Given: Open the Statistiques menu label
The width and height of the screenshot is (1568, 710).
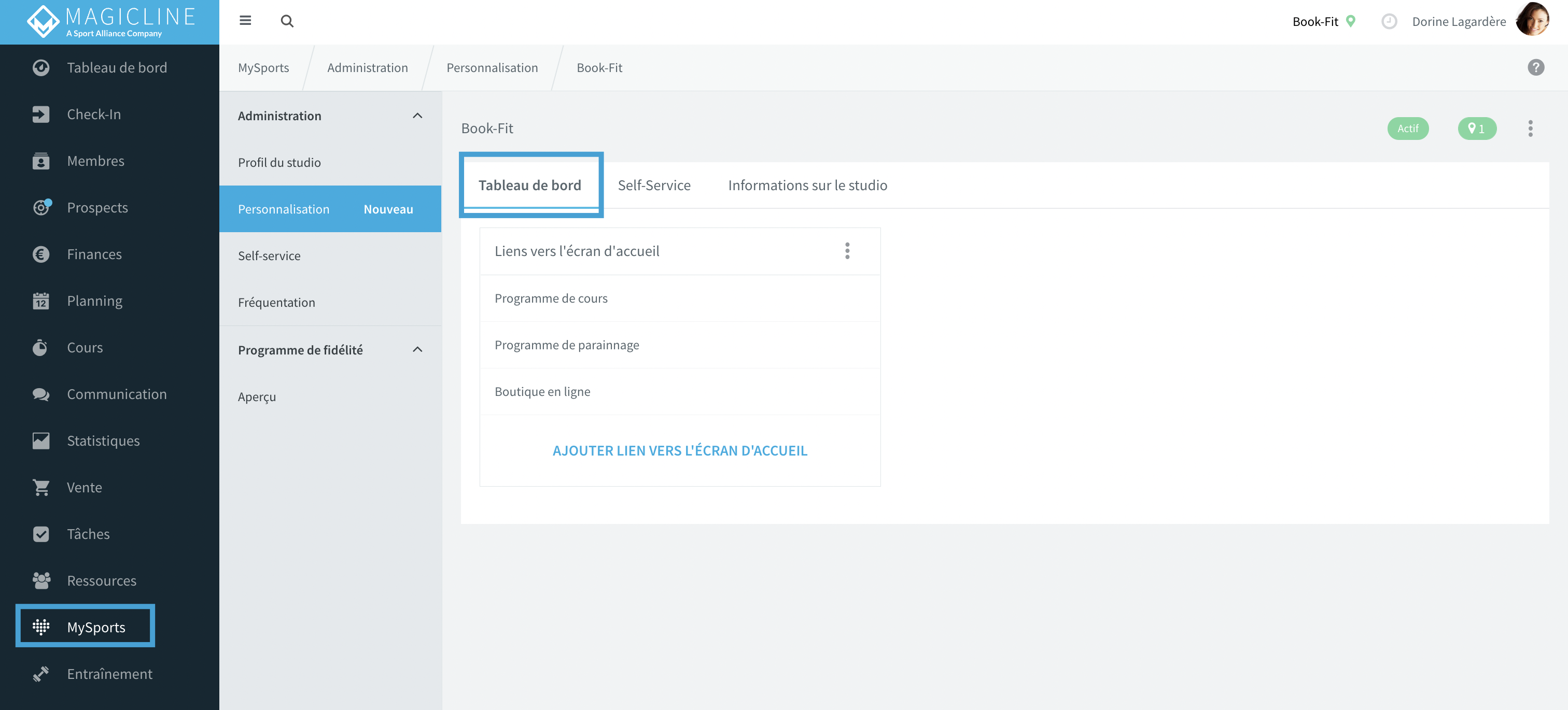Looking at the screenshot, I should [x=103, y=441].
